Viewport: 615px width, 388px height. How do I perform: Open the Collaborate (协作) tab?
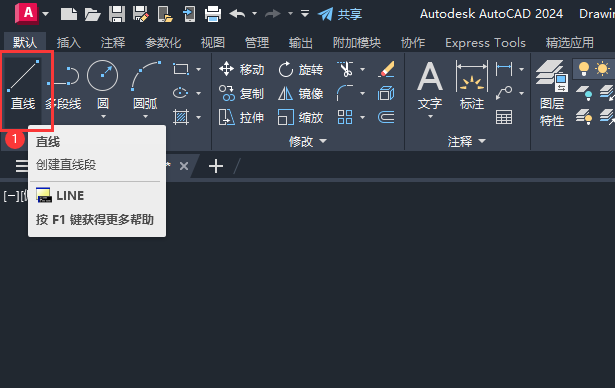(413, 42)
